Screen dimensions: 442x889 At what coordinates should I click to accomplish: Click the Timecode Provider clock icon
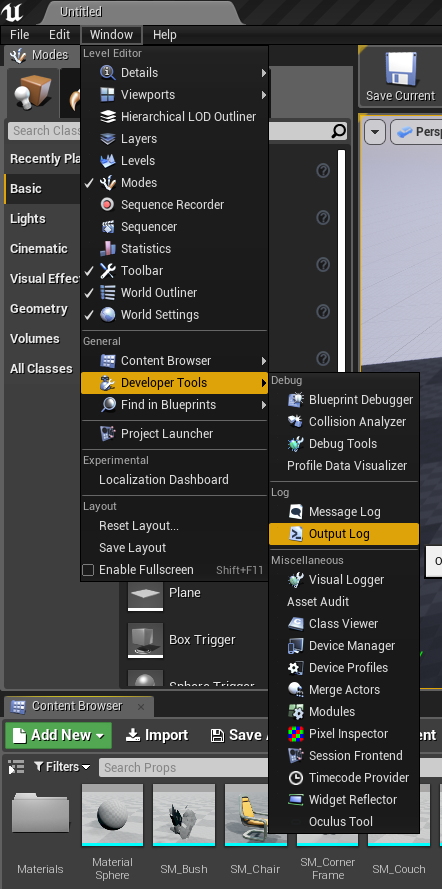(296, 778)
